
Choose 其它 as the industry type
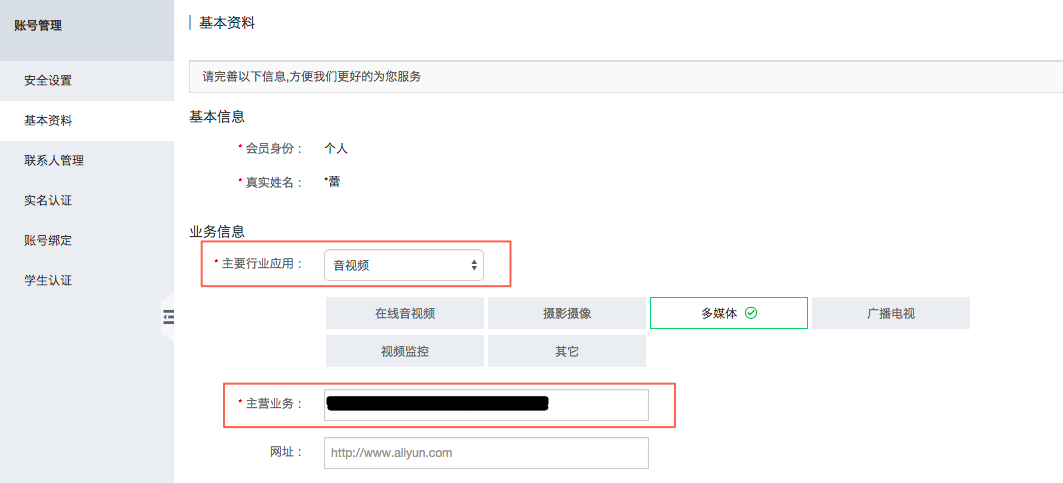567,351
